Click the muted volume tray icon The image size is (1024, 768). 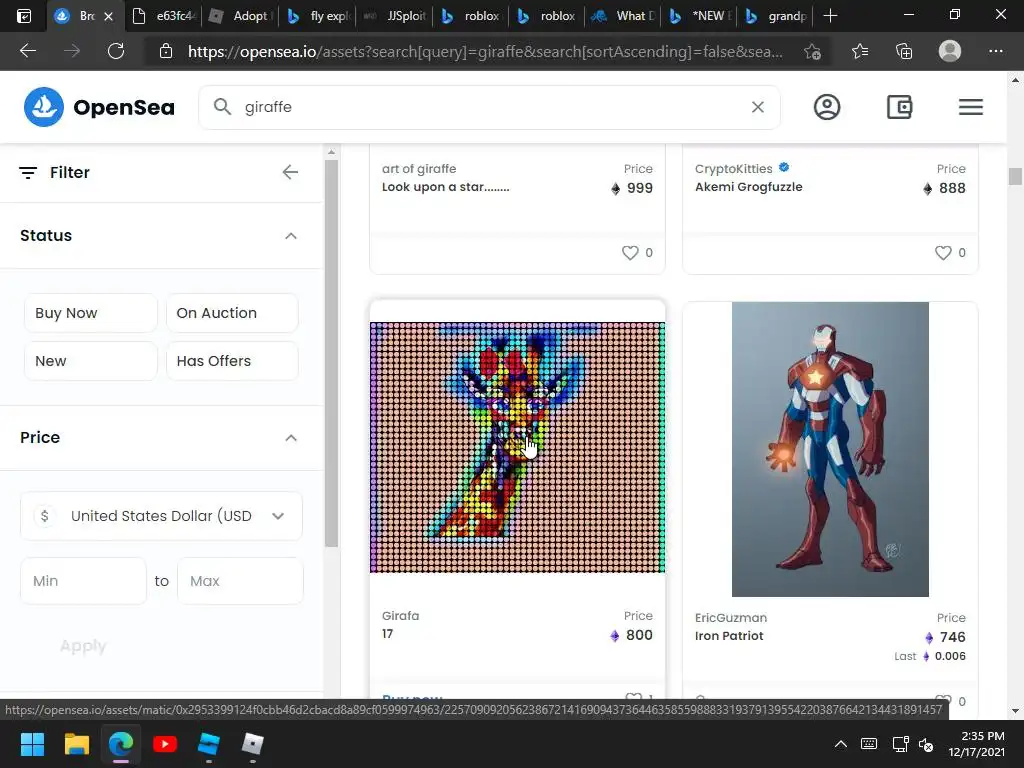[926, 744]
